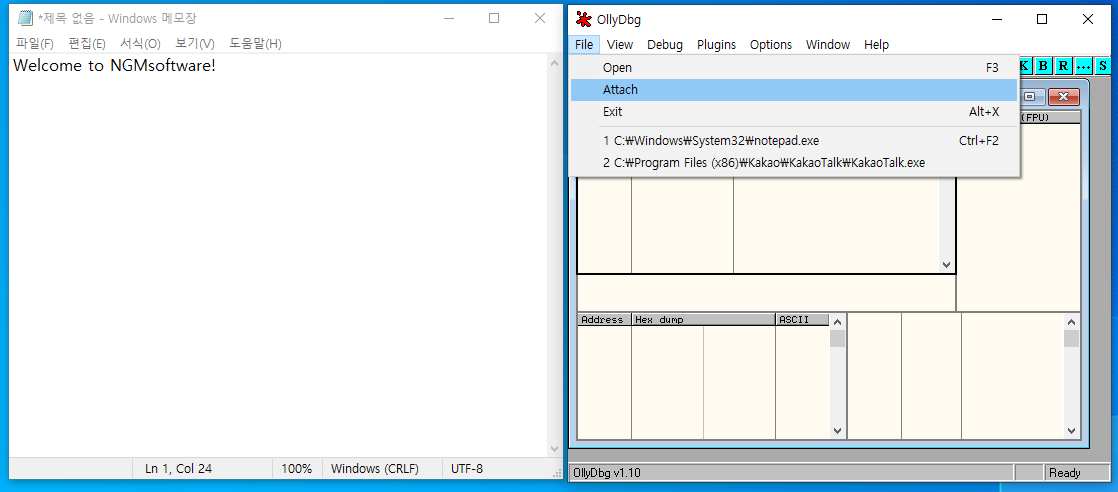
Task: Click 'Windows (CRLF)' in Notepad status bar
Action: click(375, 469)
